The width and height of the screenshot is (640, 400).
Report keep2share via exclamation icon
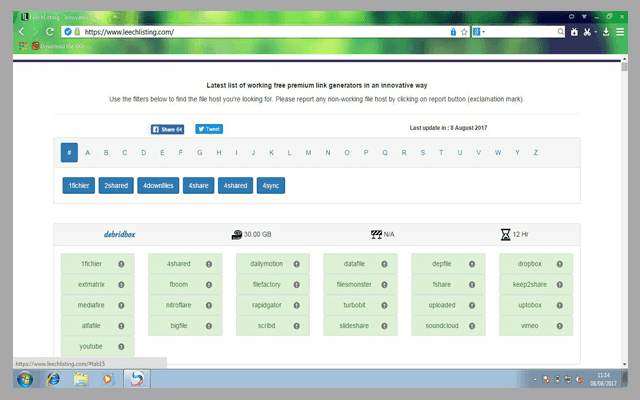tap(560, 285)
